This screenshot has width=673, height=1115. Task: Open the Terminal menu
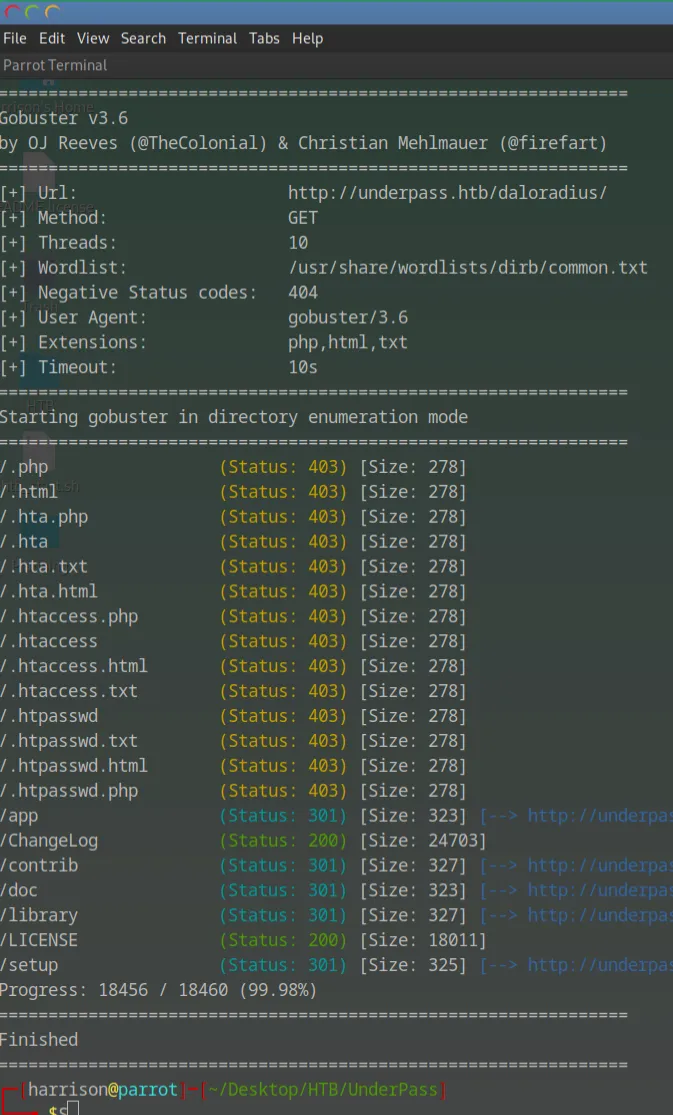pos(207,38)
